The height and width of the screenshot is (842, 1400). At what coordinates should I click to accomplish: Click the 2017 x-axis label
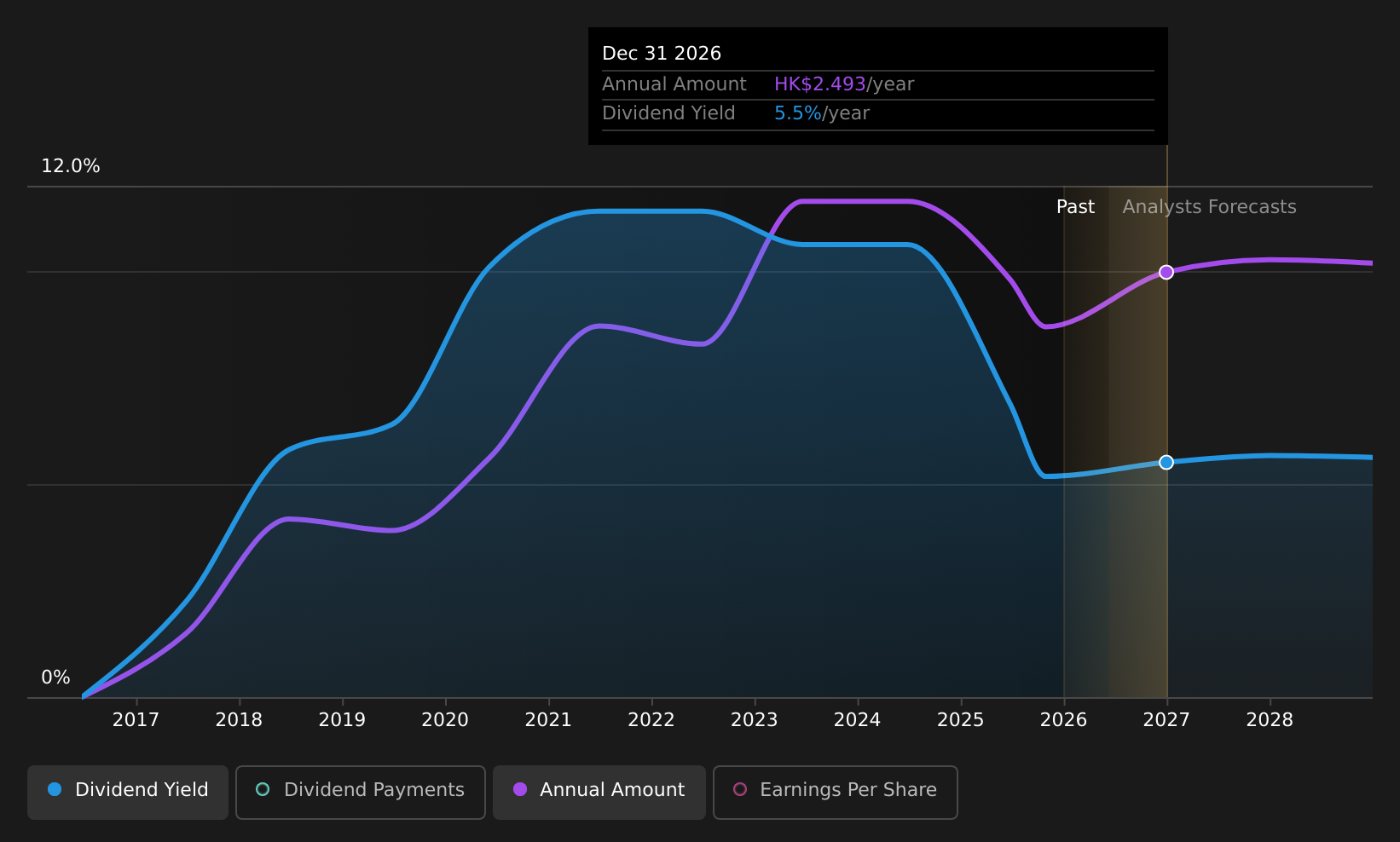pos(136,720)
